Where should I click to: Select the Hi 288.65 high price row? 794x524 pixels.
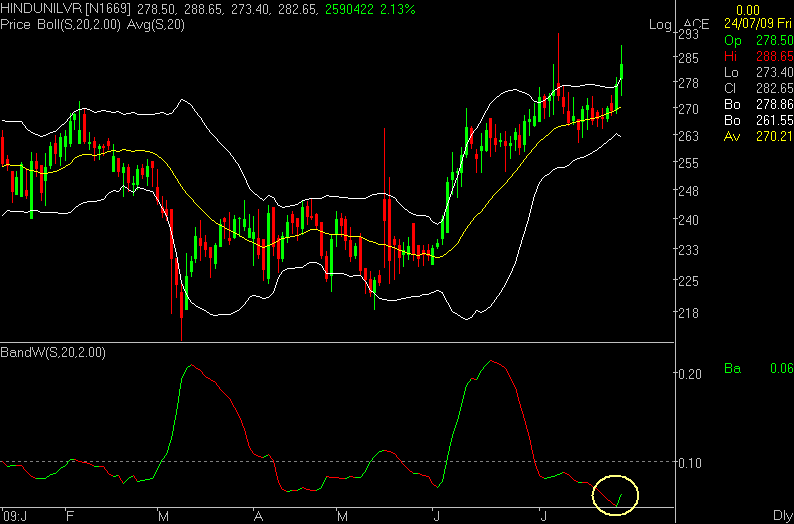(759, 56)
